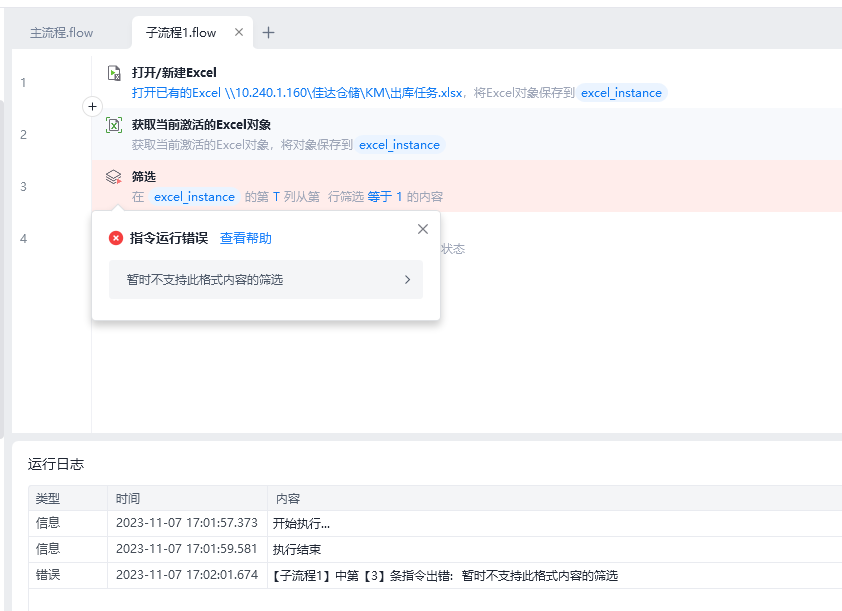Select line number 2
Image resolution: width=842 pixels, height=611 pixels.
(x=23, y=135)
